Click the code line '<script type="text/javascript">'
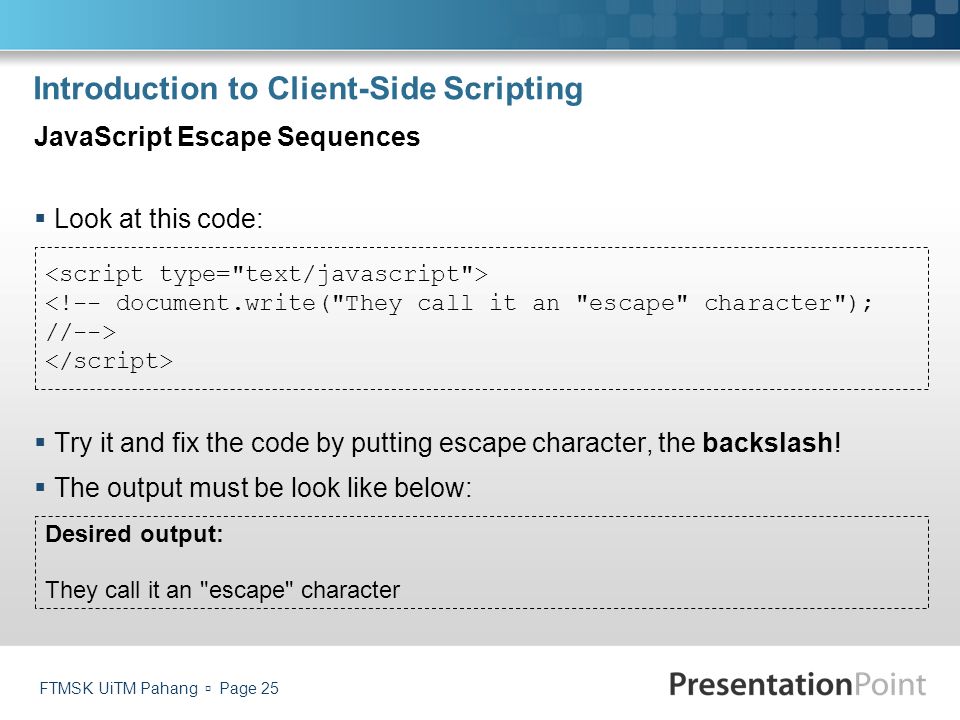The image size is (960, 720). (266, 274)
